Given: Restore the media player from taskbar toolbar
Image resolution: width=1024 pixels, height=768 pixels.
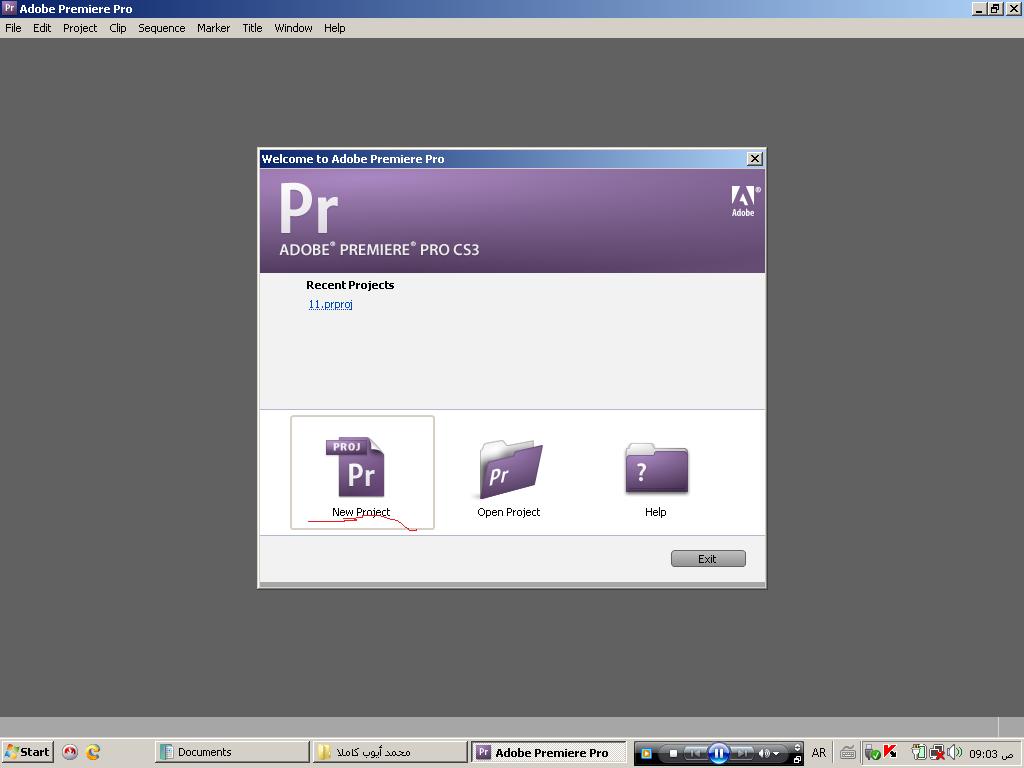Looking at the screenshot, I should (x=797, y=760).
